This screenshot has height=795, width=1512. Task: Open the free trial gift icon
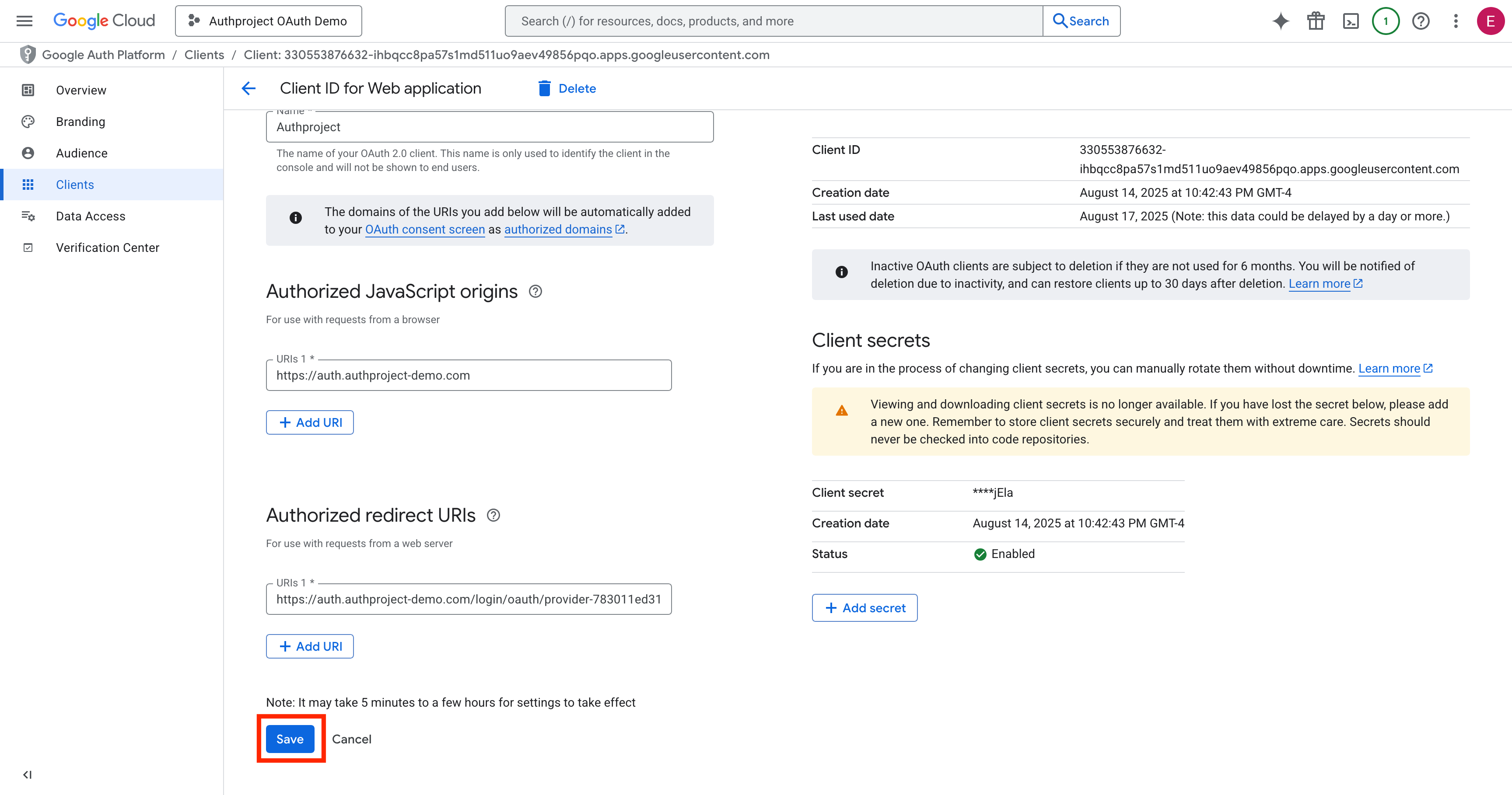[1316, 21]
